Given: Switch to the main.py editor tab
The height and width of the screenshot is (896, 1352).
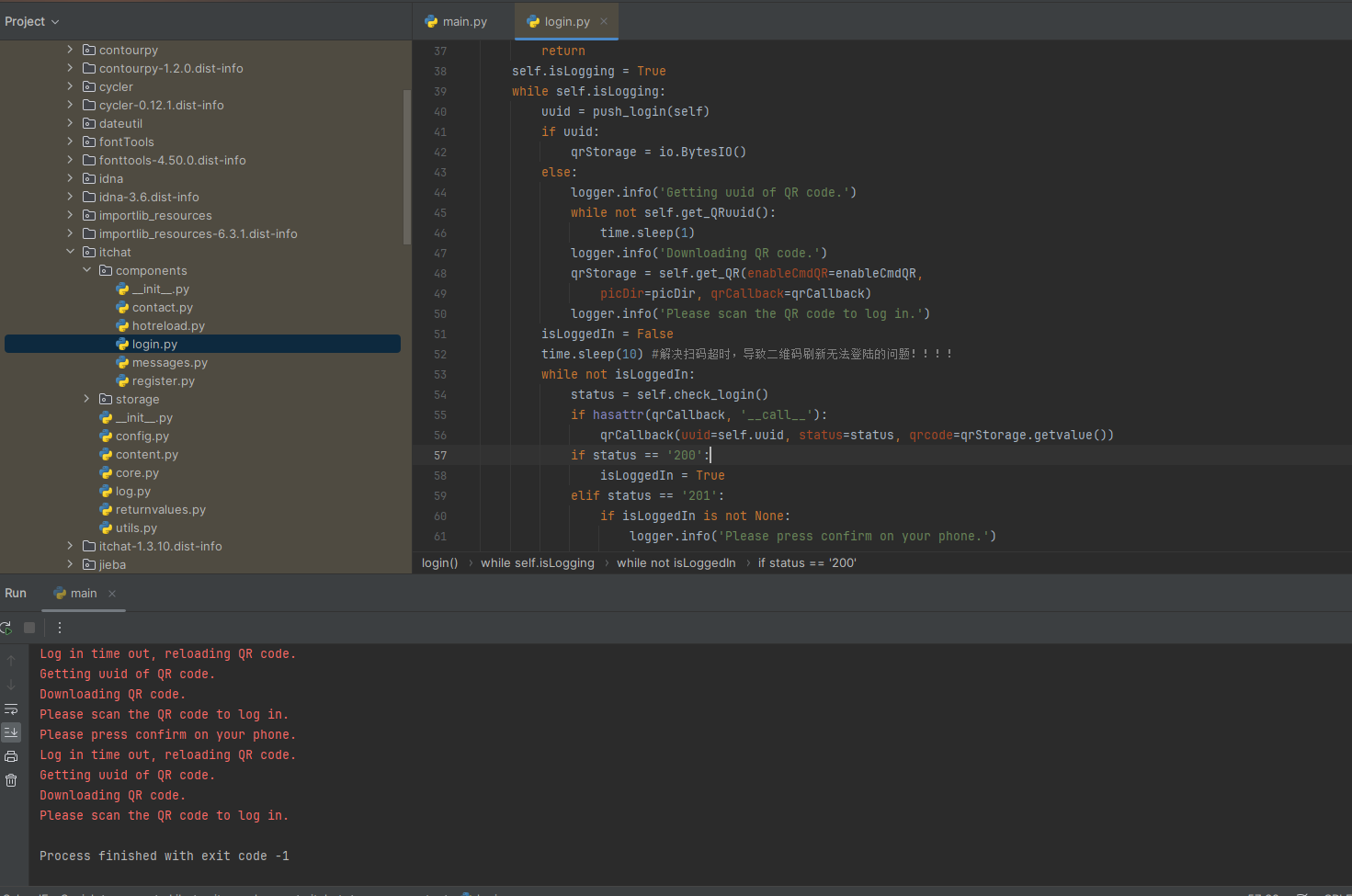Looking at the screenshot, I should click(x=456, y=21).
